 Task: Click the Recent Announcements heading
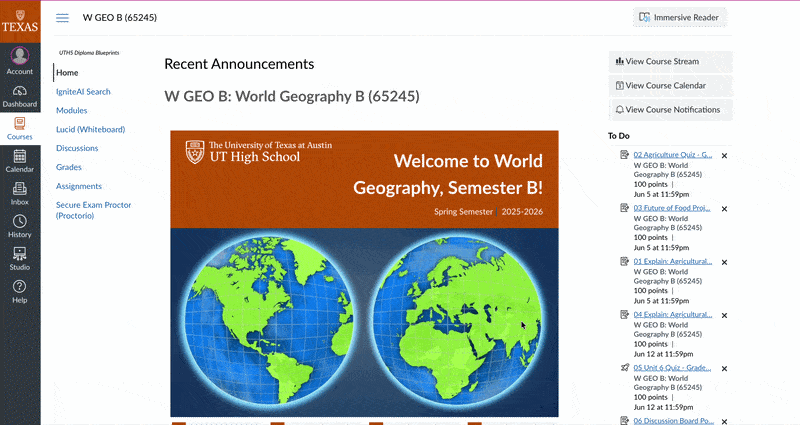[x=239, y=64]
